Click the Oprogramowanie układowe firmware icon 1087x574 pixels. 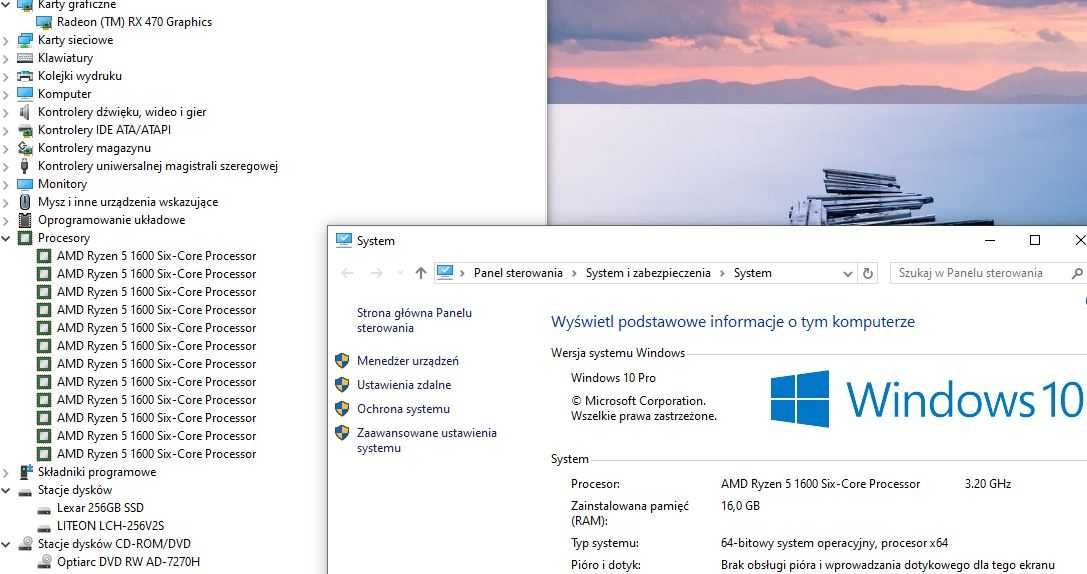(25, 220)
